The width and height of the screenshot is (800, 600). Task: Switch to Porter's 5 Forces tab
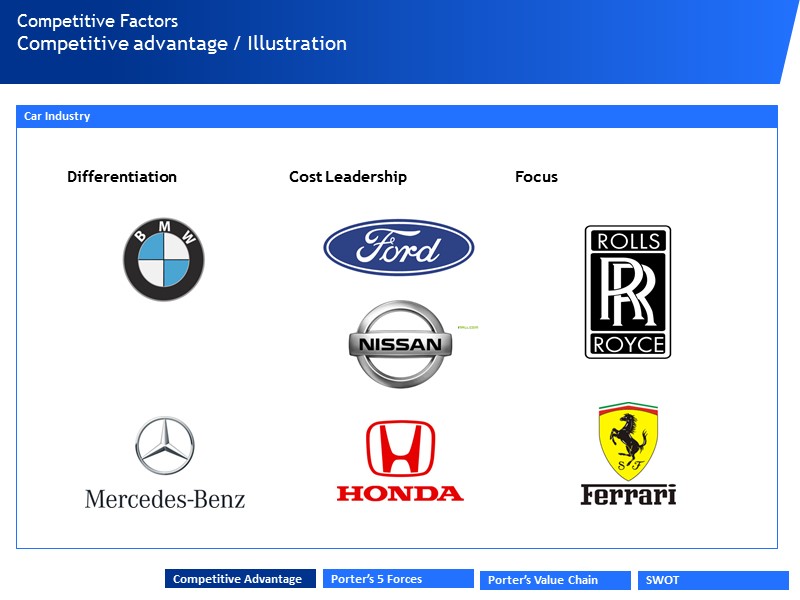(x=398, y=579)
